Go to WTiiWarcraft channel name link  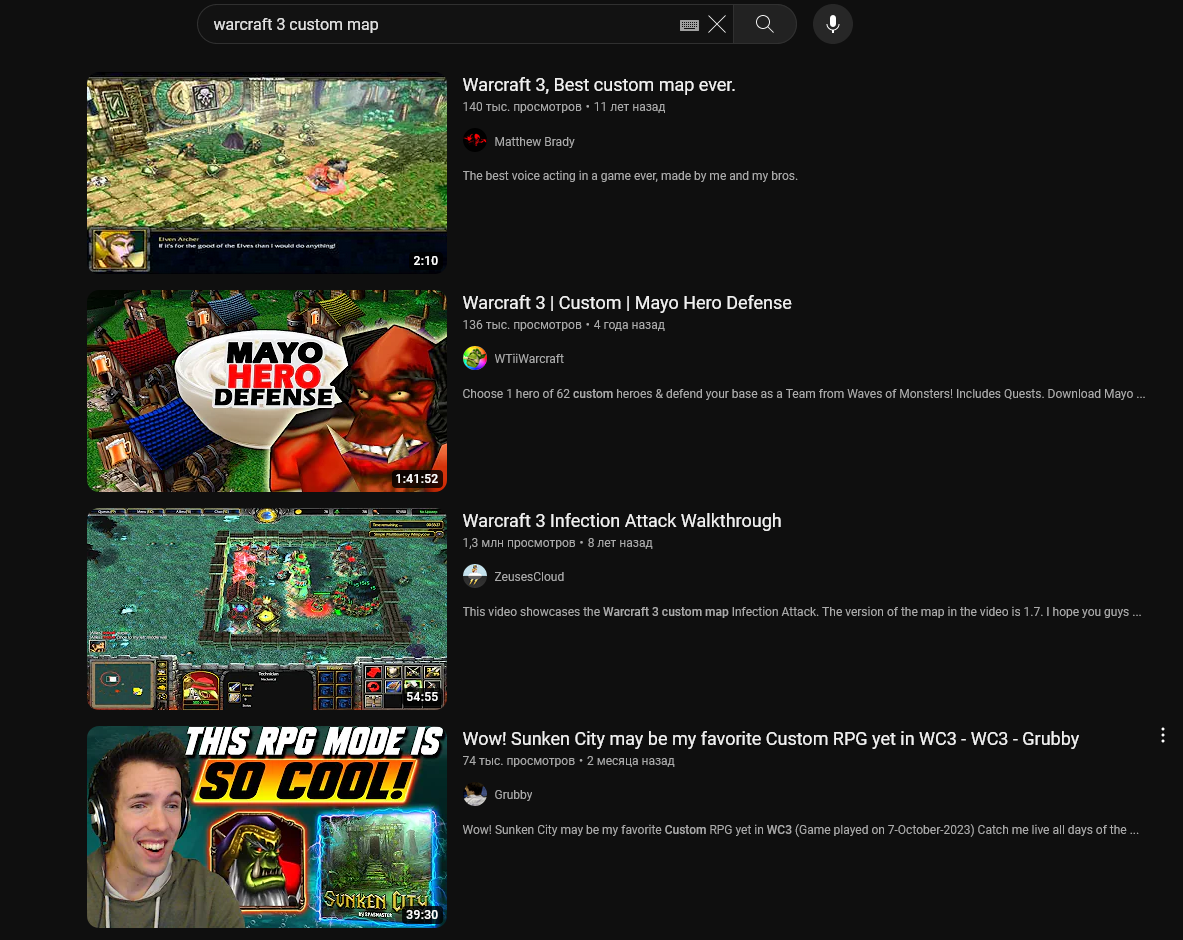529,359
